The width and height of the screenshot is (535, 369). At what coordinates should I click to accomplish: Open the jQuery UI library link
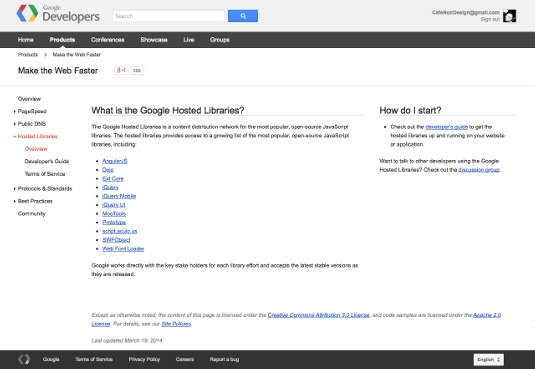click(x=114, y=205)
